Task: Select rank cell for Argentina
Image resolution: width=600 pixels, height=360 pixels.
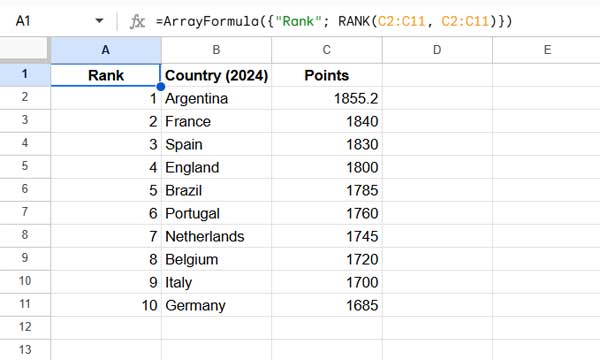Action: [106, 98]
